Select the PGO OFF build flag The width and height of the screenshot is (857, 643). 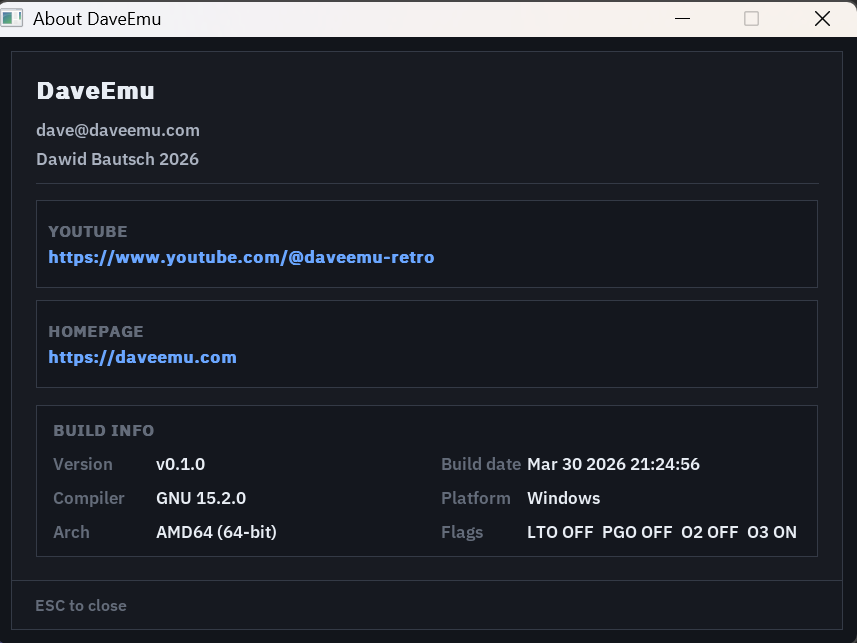tap(637, 532)
